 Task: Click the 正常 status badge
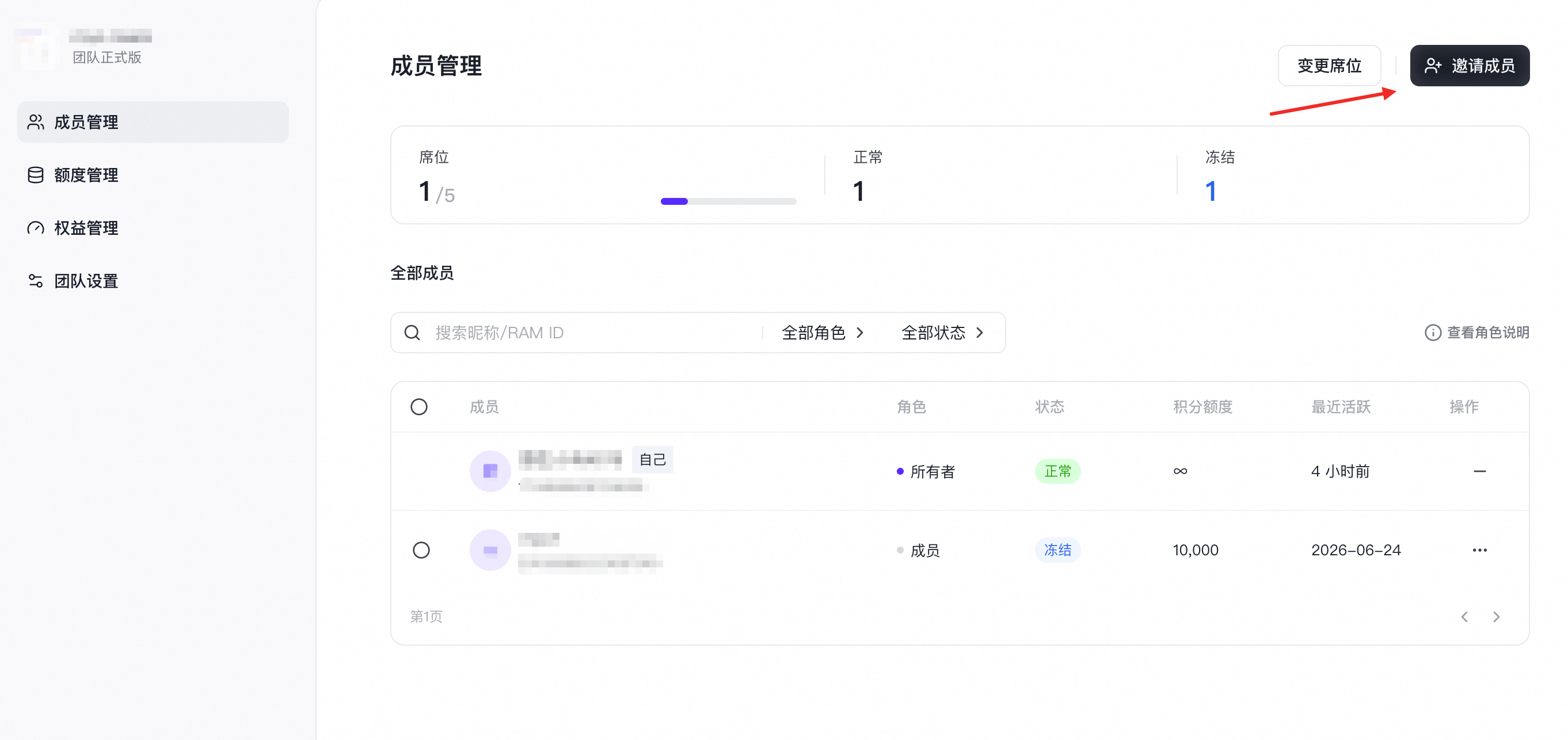(1057, 472)
